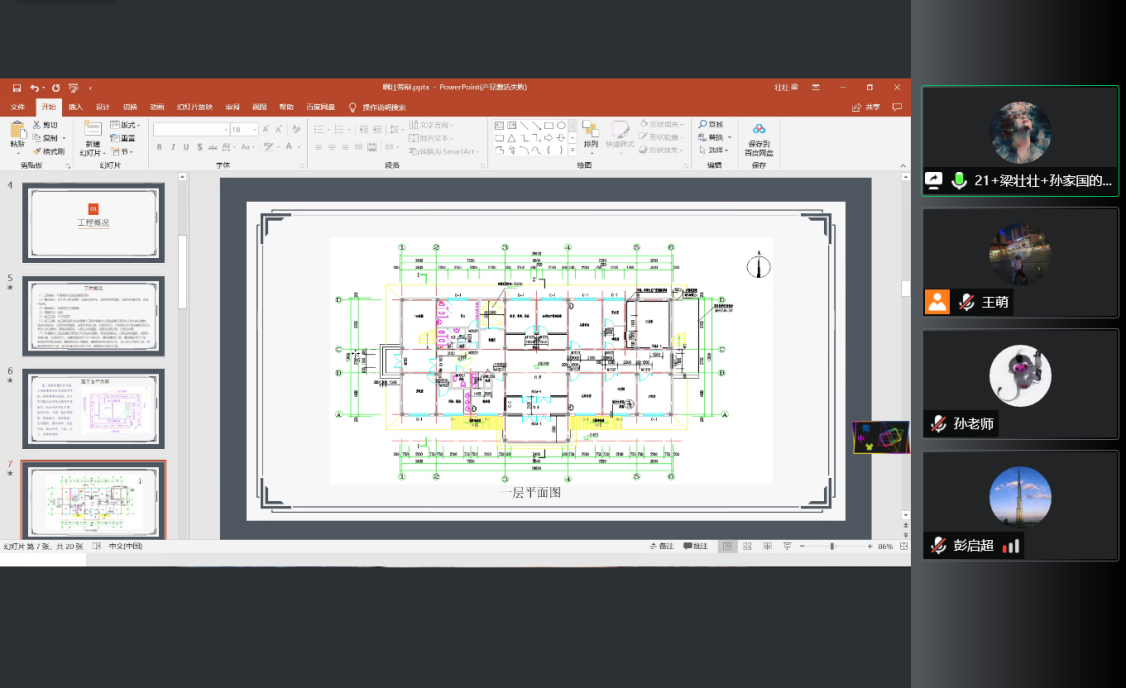This screenshot has width=1126, height=688.
Task: Fit slide to current window icon
Action: pos(904,547)
